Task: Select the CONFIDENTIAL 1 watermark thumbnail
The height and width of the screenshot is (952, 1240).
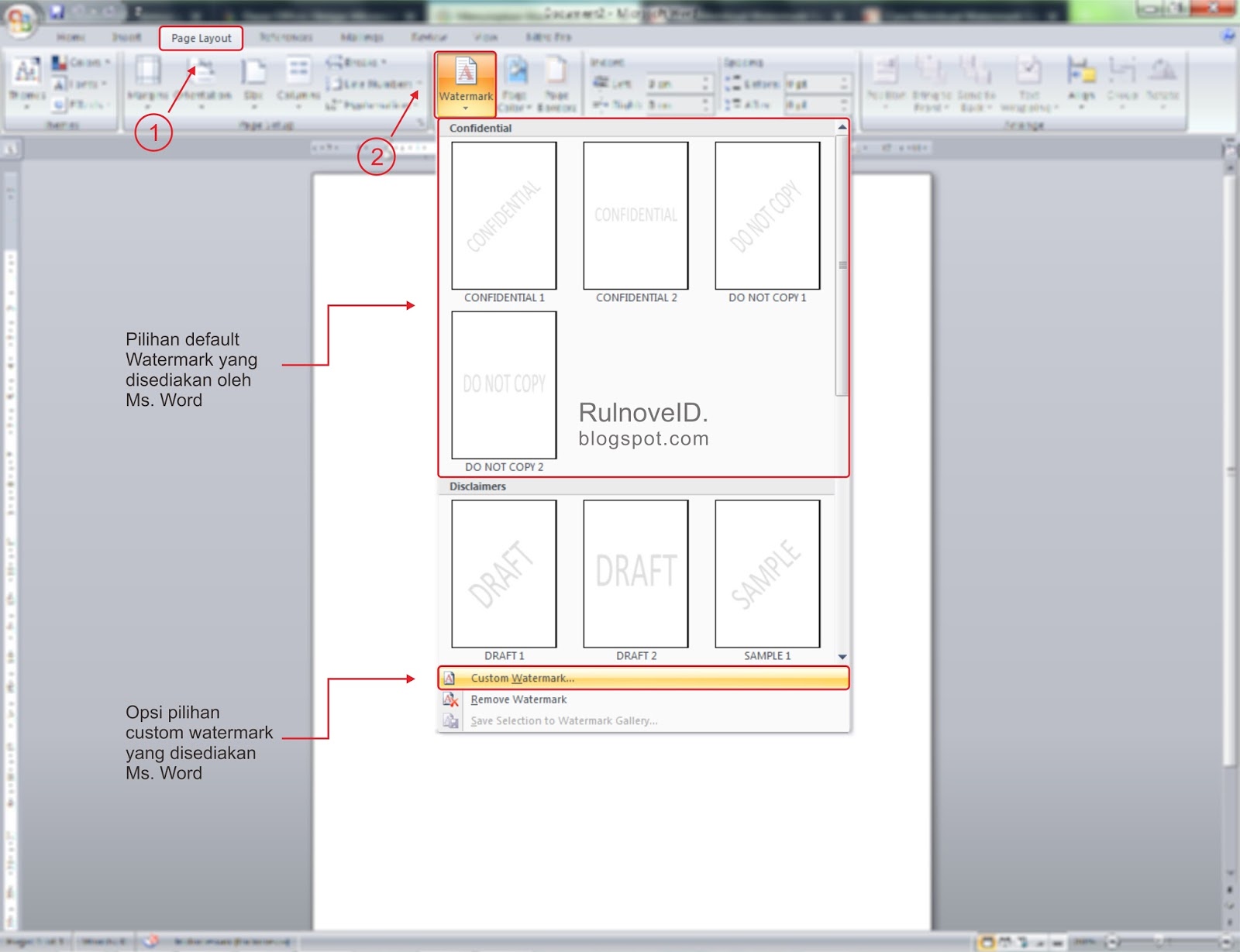Action: tap(504, 215)
